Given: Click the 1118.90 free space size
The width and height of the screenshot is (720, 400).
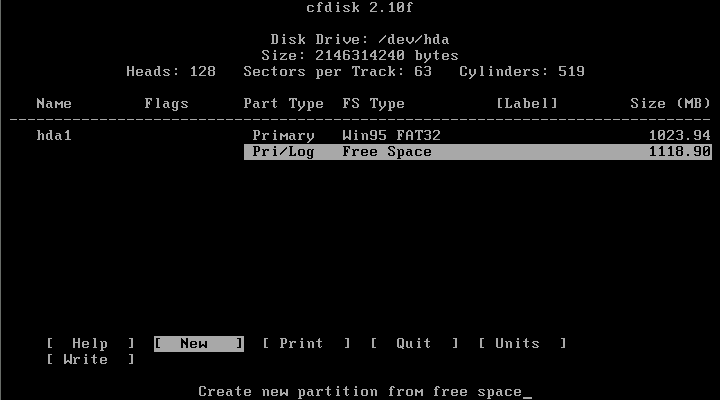Looking at the screenshot, I should pos(679,152).
